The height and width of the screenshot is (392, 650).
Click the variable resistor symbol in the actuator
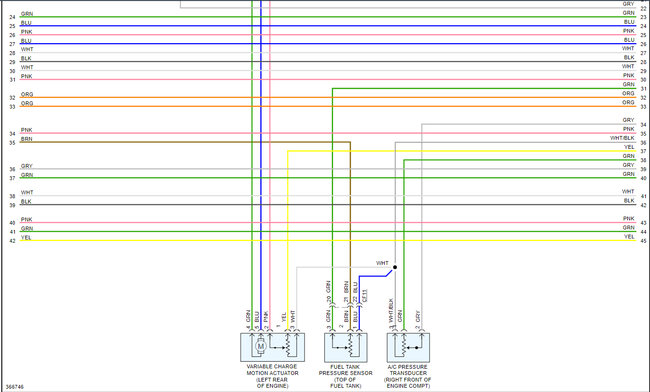click(x=289, y=346)
